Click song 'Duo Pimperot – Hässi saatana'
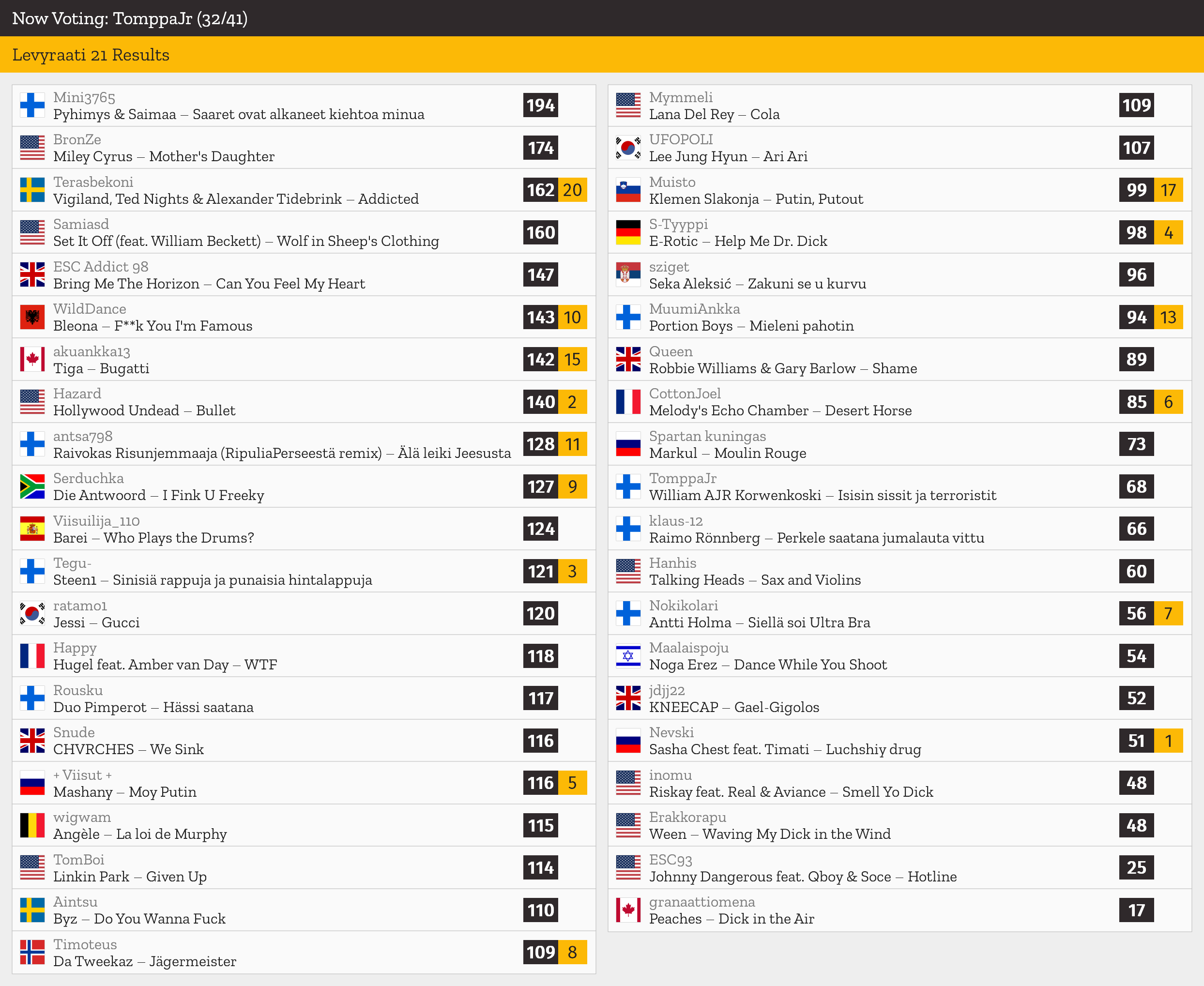Image resolution: width=1204 pixels, height=986 pixels. pyautogui.click(x=153, y=707)
